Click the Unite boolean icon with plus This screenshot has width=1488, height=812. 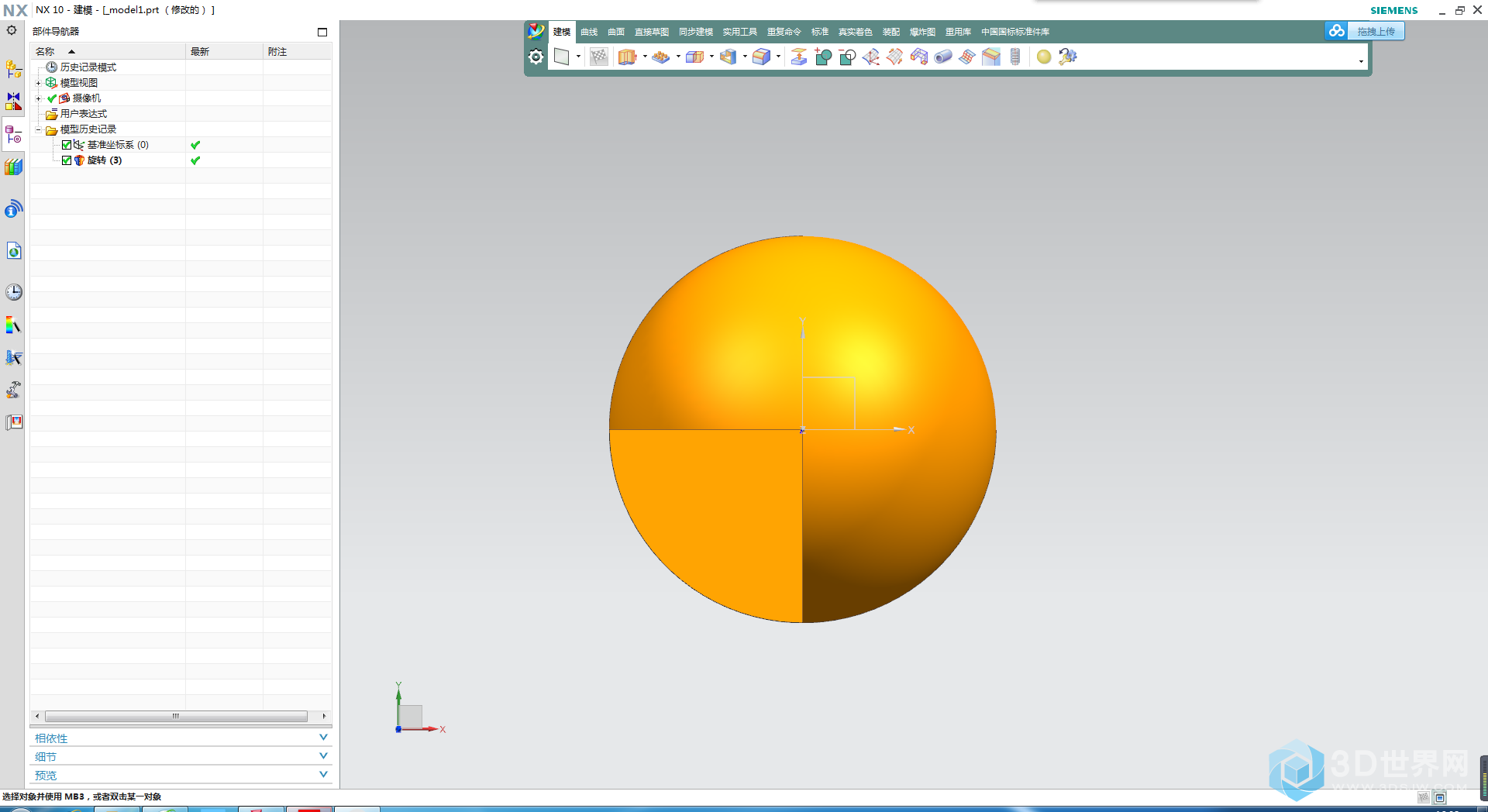click(x=823, y=57)
